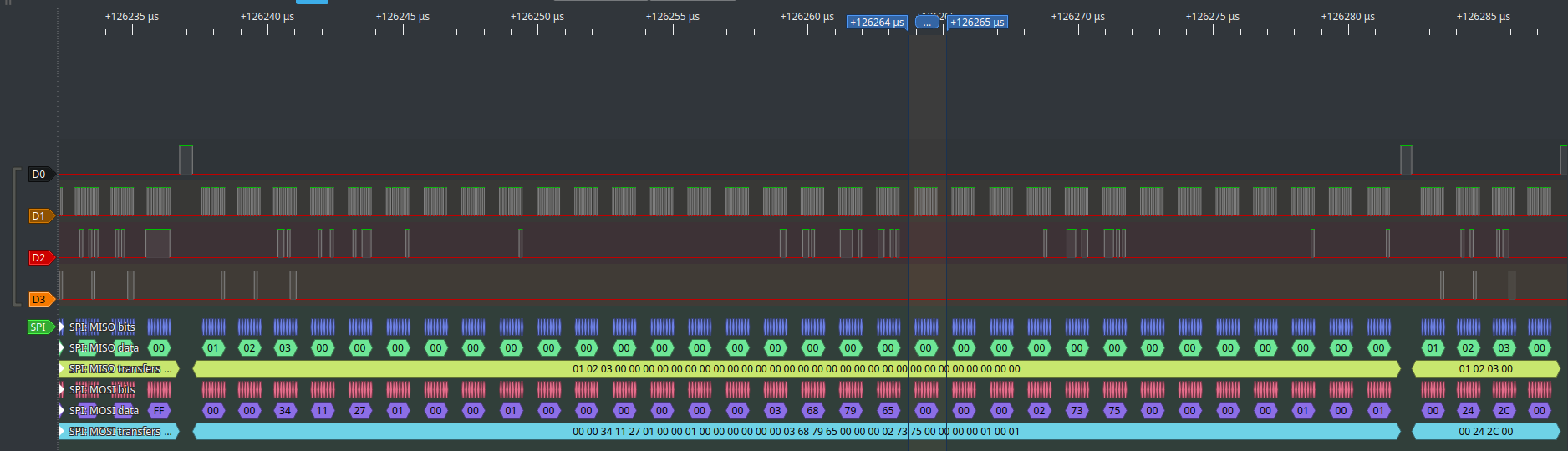The image size is (1568, 451).
Task: Open the green SPI decoder label
Action: tap(39, 327)
